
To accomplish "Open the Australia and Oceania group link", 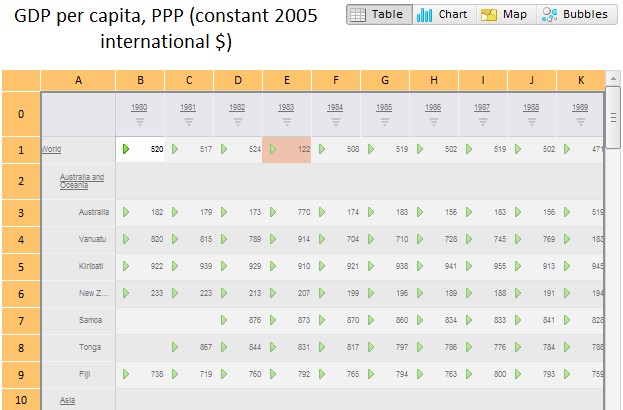I will tap(81, 181).
